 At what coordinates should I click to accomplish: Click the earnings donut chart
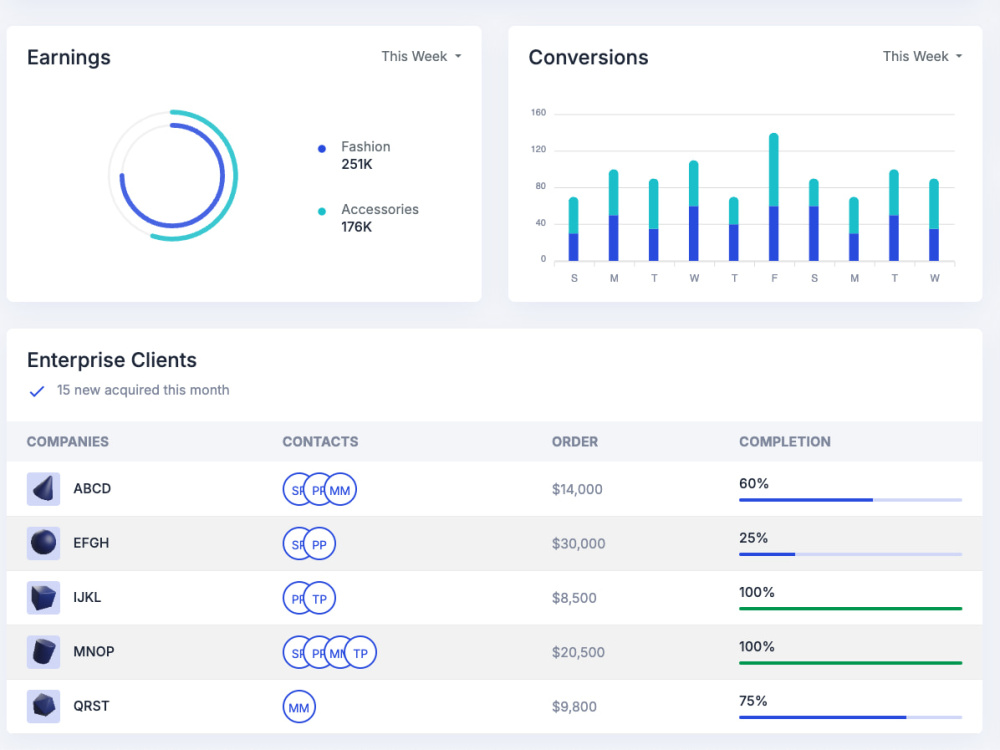(x=173, y=175)
